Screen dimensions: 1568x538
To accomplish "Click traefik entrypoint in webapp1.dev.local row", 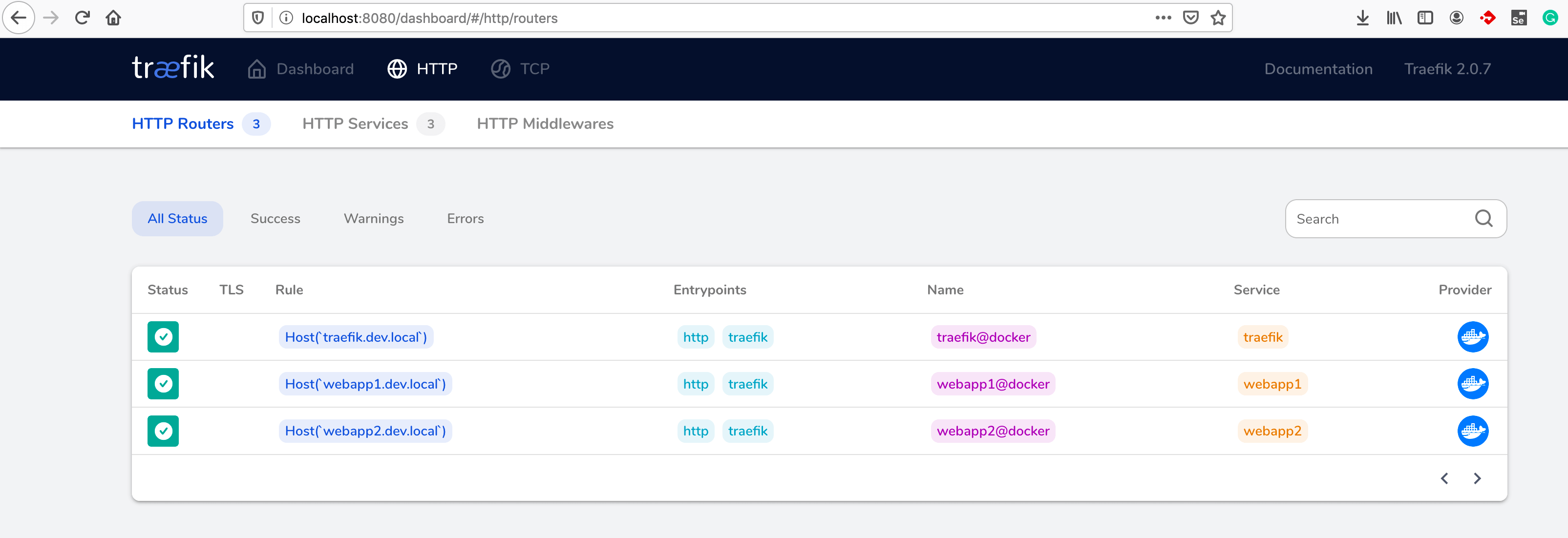I will [x=747, y=384].
